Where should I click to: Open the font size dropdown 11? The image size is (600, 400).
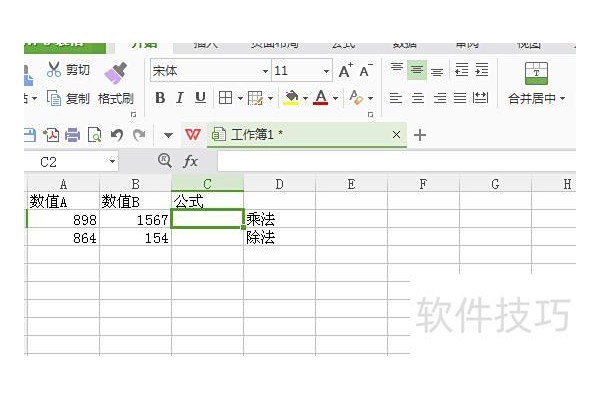click(x=326, y=71)
